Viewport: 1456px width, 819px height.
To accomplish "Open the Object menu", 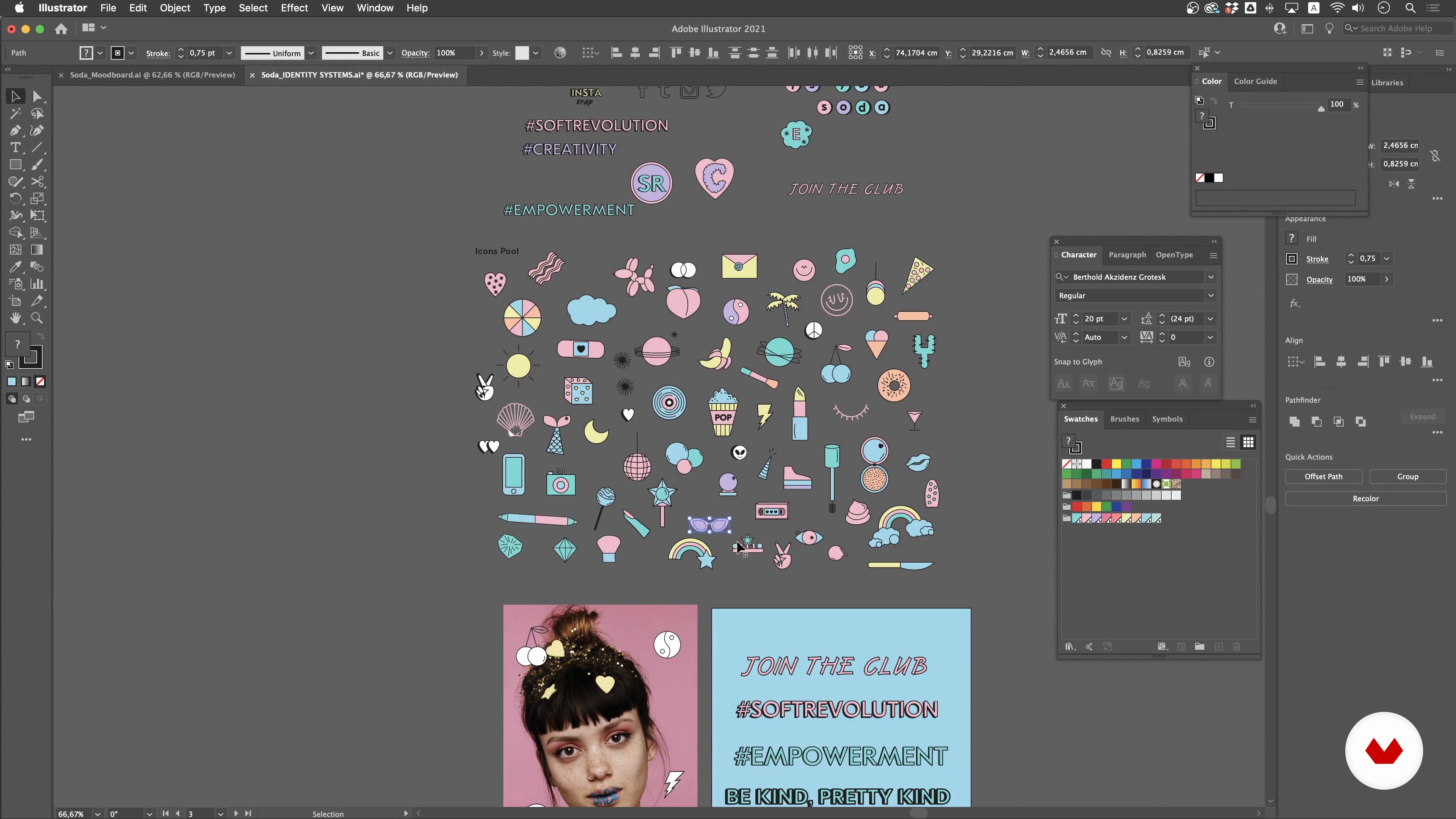I will coord(175,8).
